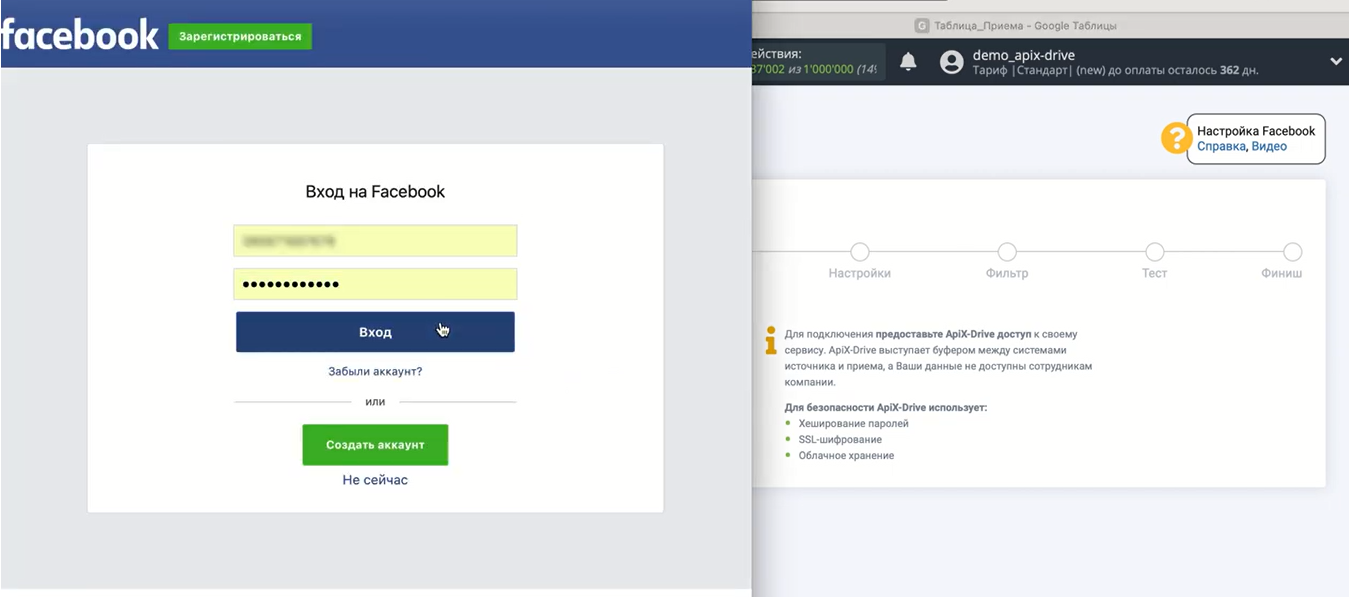Open the Справка help link
This screenshot has width=1349, height=597.
coord(1221,146)
